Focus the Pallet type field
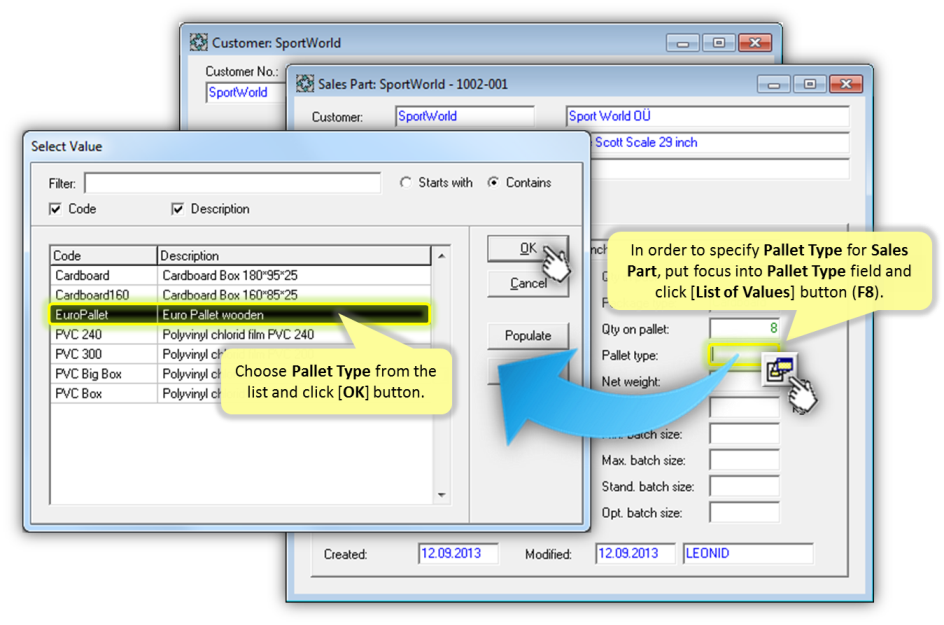Screen dimensions: 944x625 [x=744, y=355]
